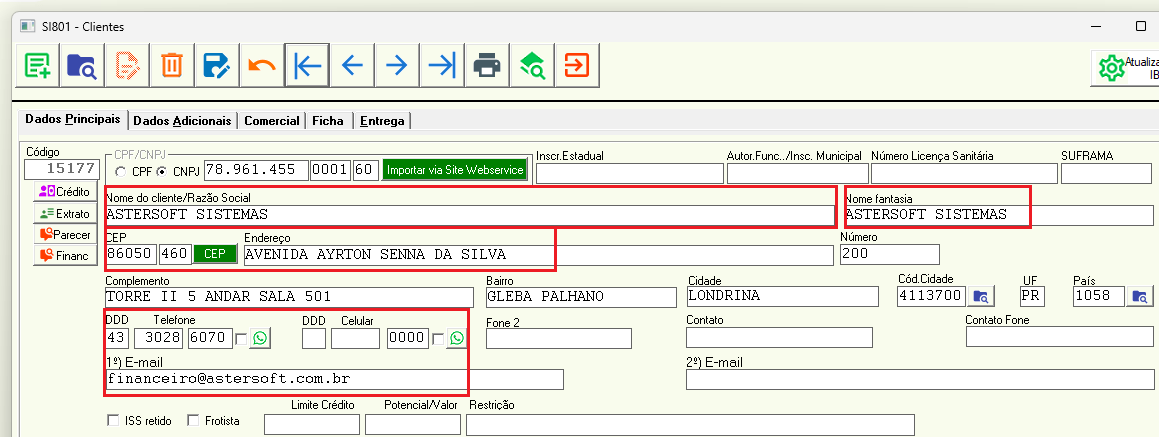Click the Endereço field
The image size is (1159, 437).
pos(538,254)
